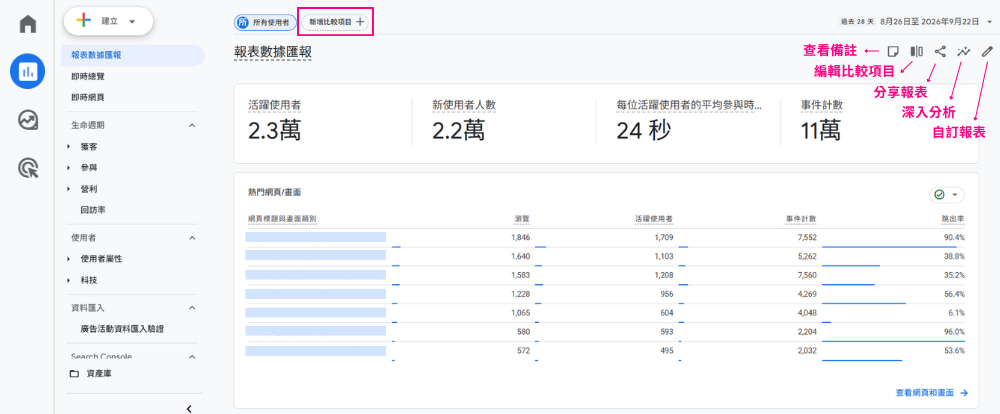The image size is (1000, 414).
Task: Click the 活躍使用者 metric card label
Action: (x=274, y=103)
